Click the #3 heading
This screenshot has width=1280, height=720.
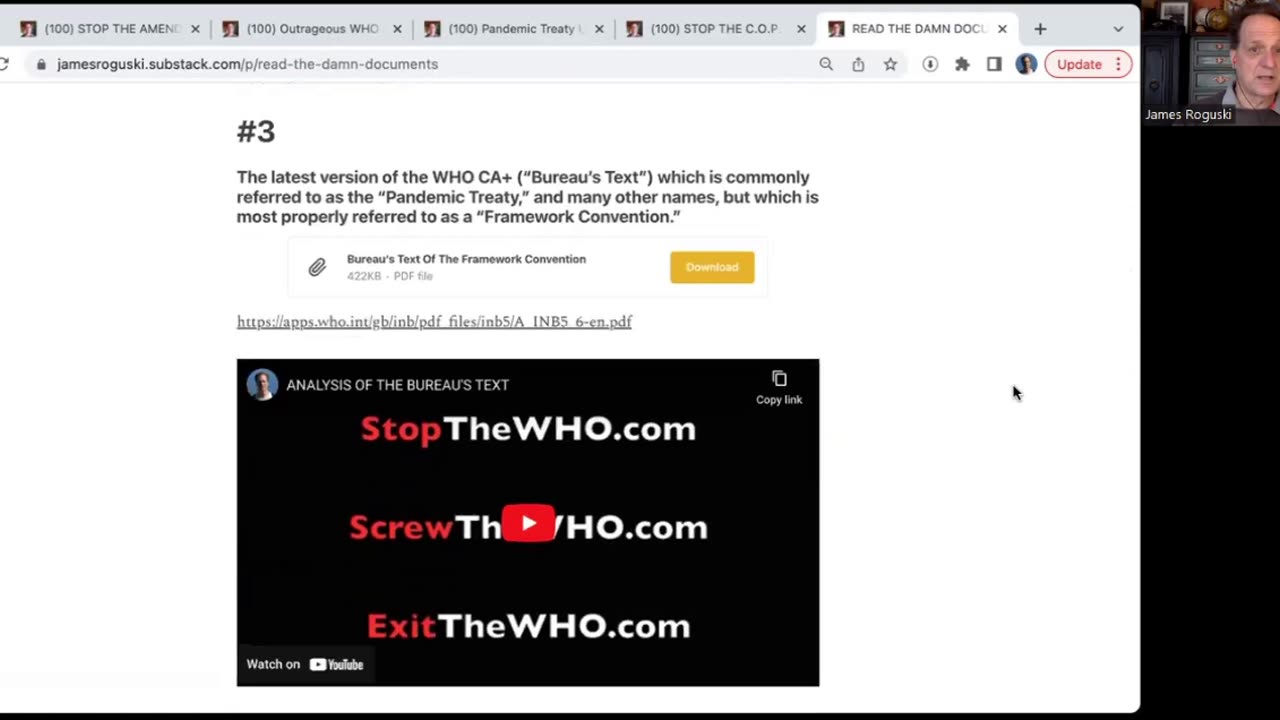point(256,131)
